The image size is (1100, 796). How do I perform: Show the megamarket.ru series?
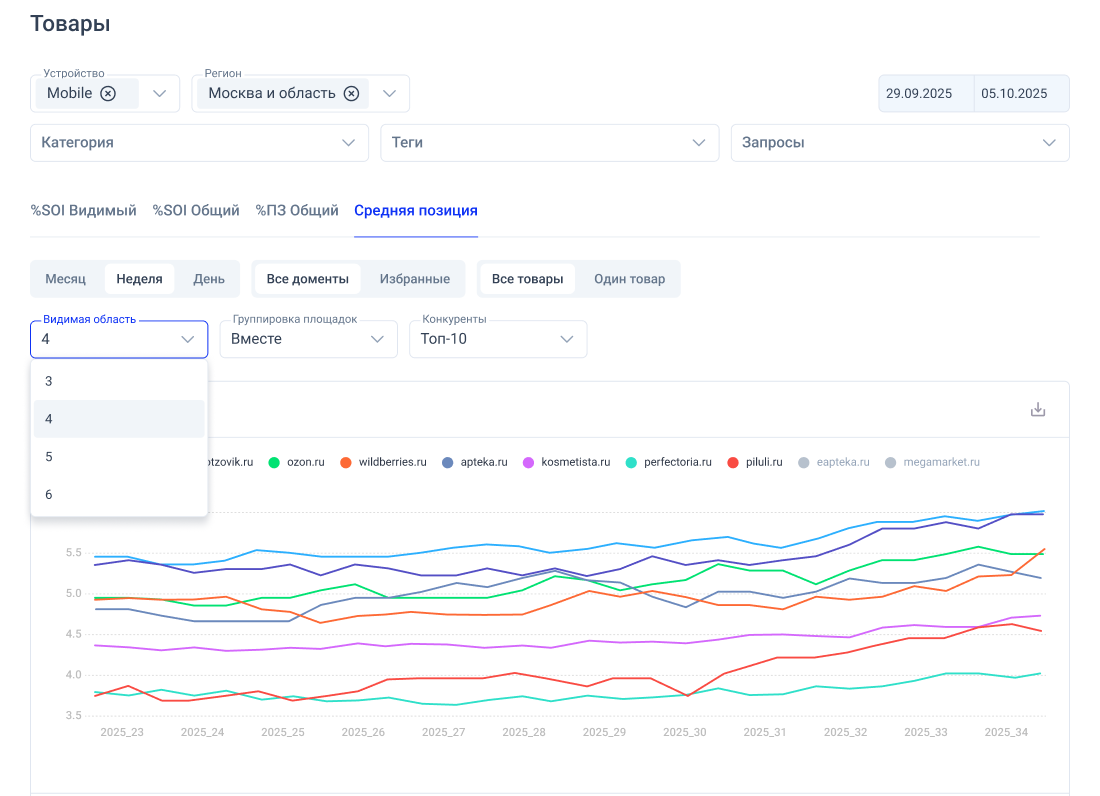(932, 462)
